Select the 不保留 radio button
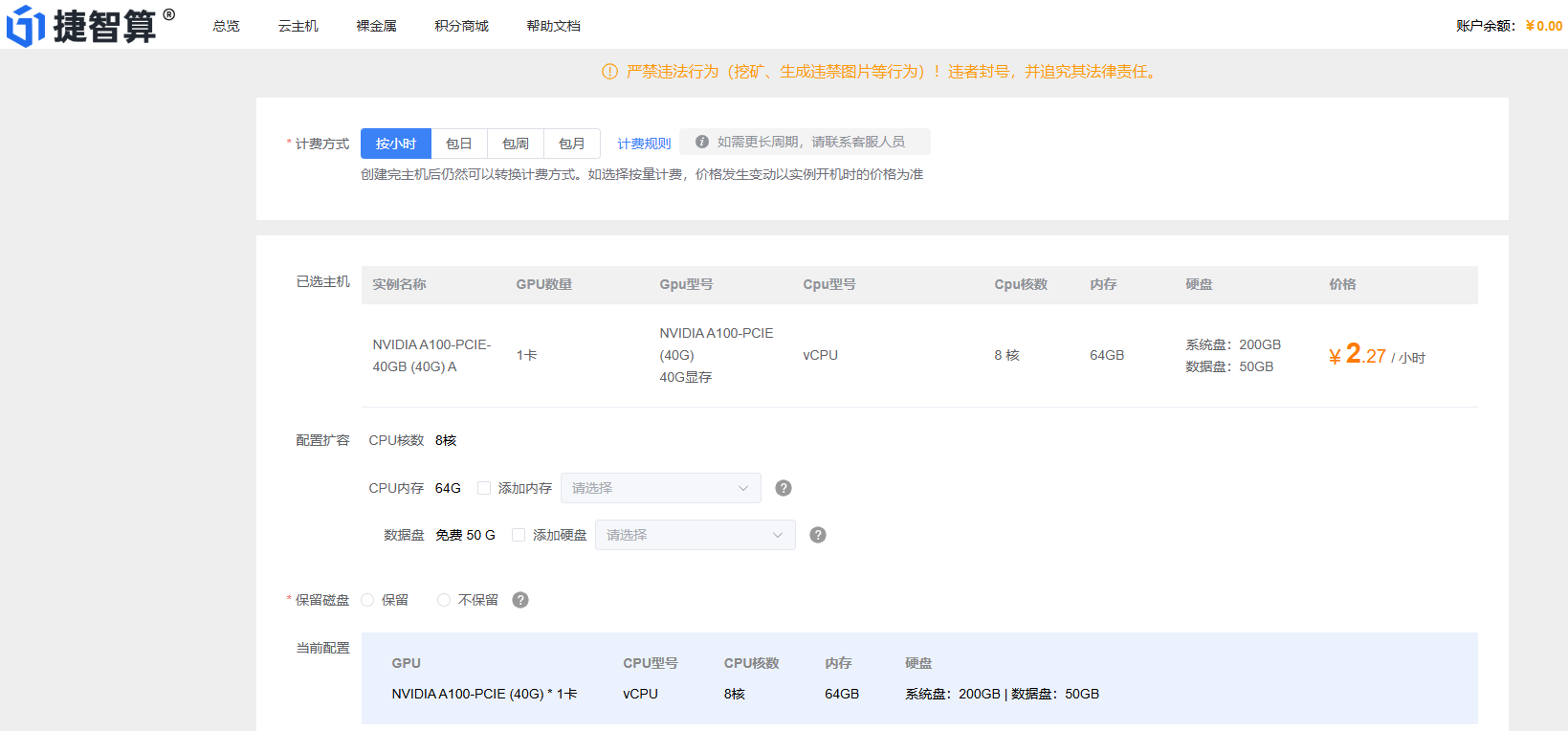Screen dimensions: 1568x731 coord(444,600)
